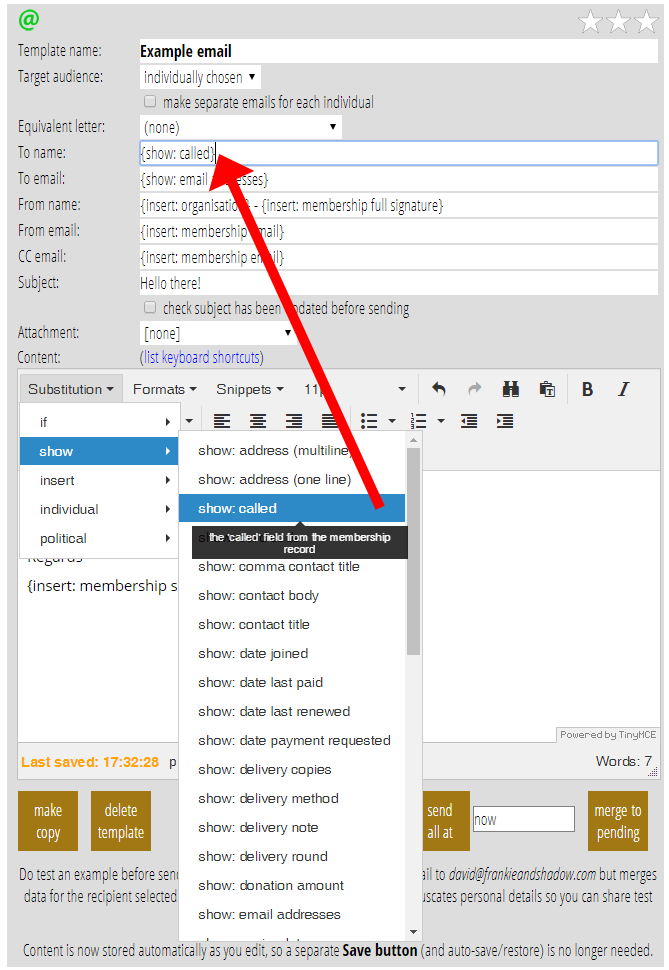The image size is (669, 970).
Task: Decrease the paragraph indent
Action: (x=469, y=421)
